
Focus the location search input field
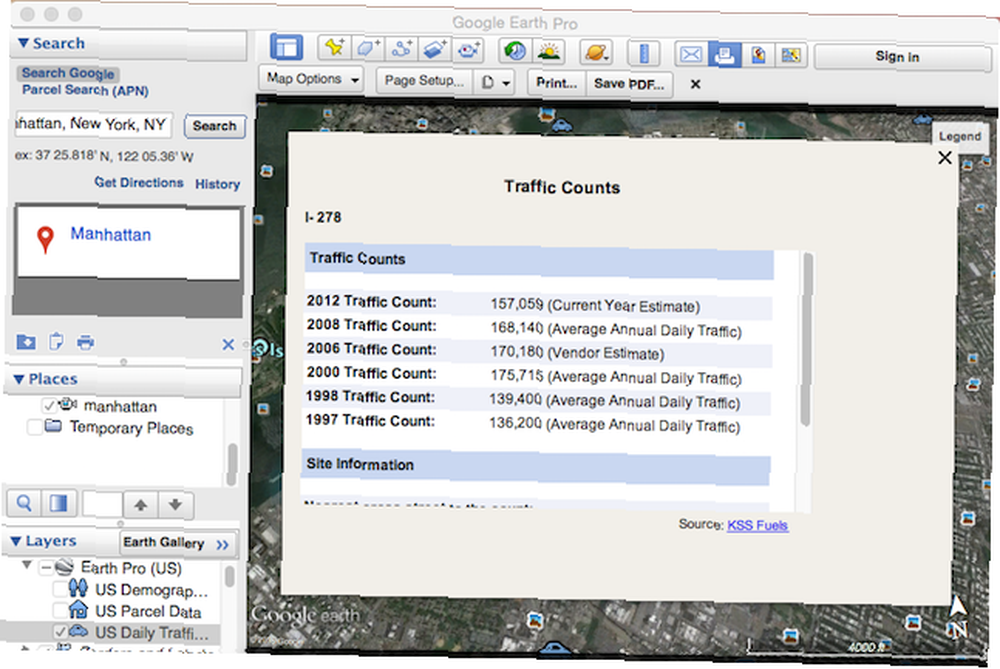pyautogui.click(x=93, y=124)
